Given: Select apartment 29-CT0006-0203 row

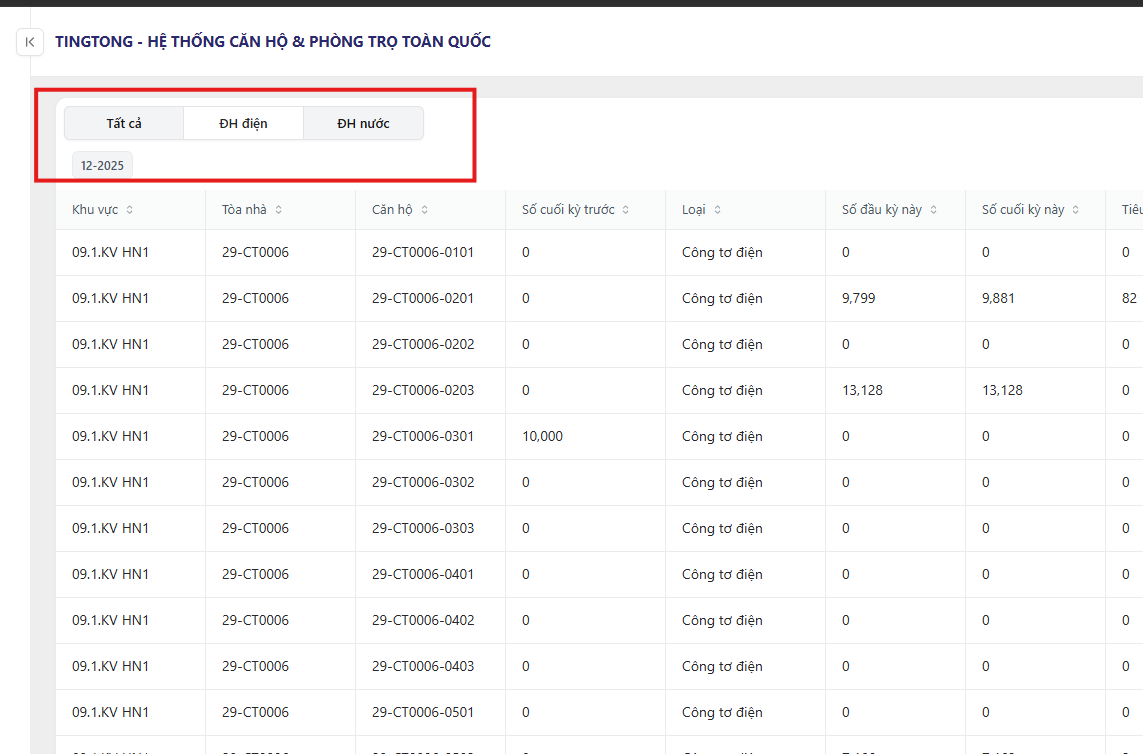Looking at the screenshot, I should click(x=423, y=390).
